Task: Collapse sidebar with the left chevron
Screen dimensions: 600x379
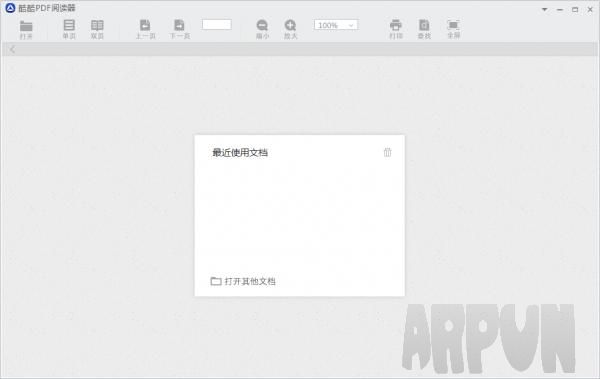Action: point(13,49)
